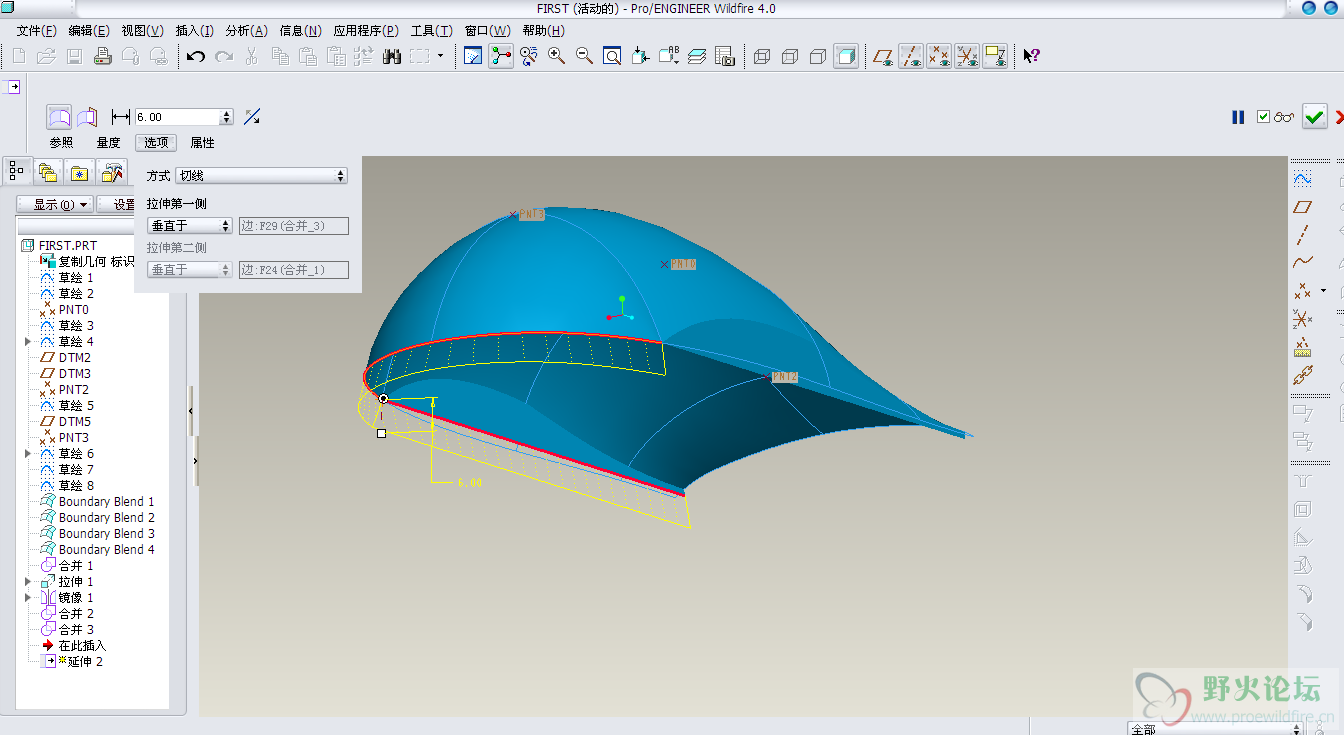The image size is (1344, 735).
Task: Click the Datum Curve tool in right toolbar
Action: [1302, 263]
